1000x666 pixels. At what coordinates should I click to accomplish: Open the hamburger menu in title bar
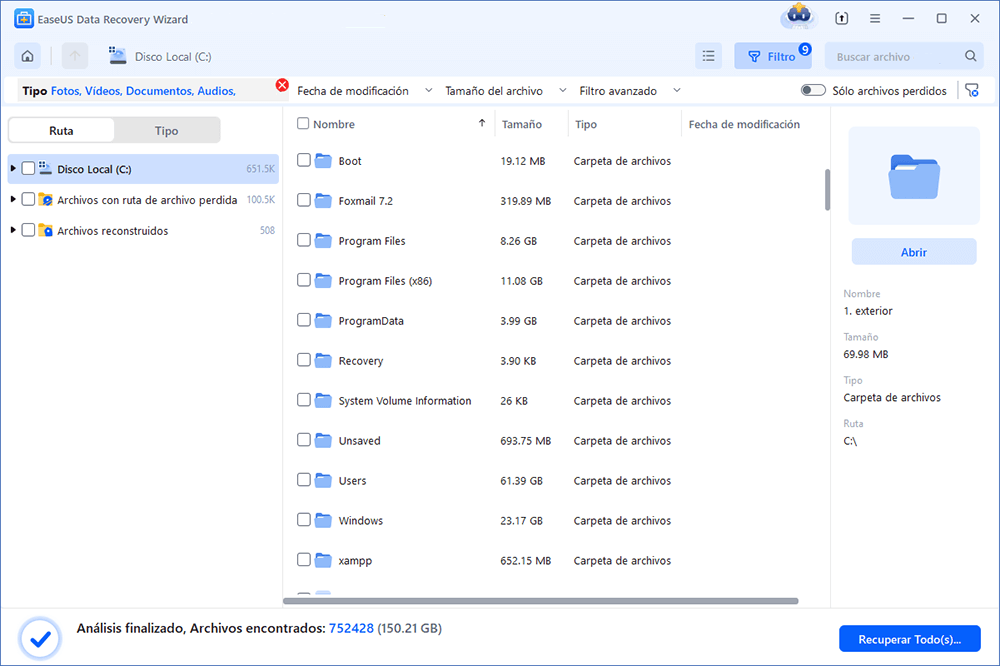875,19
